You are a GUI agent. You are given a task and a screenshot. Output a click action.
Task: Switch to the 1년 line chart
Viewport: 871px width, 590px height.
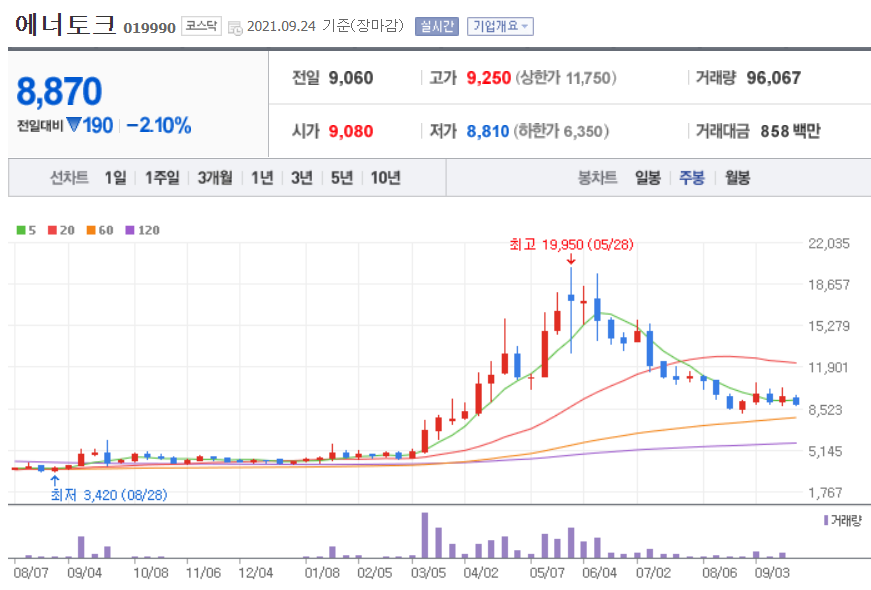point(262,178)
